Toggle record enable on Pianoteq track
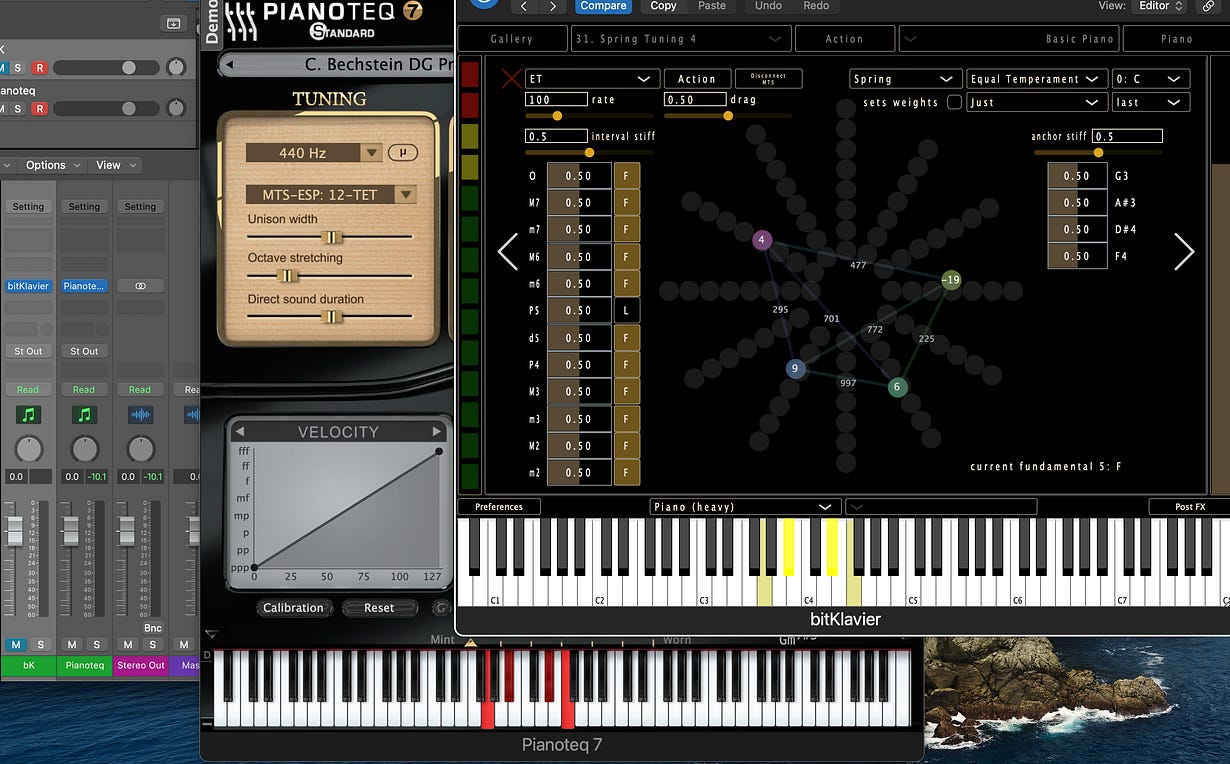The width and height of the screenshot is (1230, 764). [x=39, y=108]
